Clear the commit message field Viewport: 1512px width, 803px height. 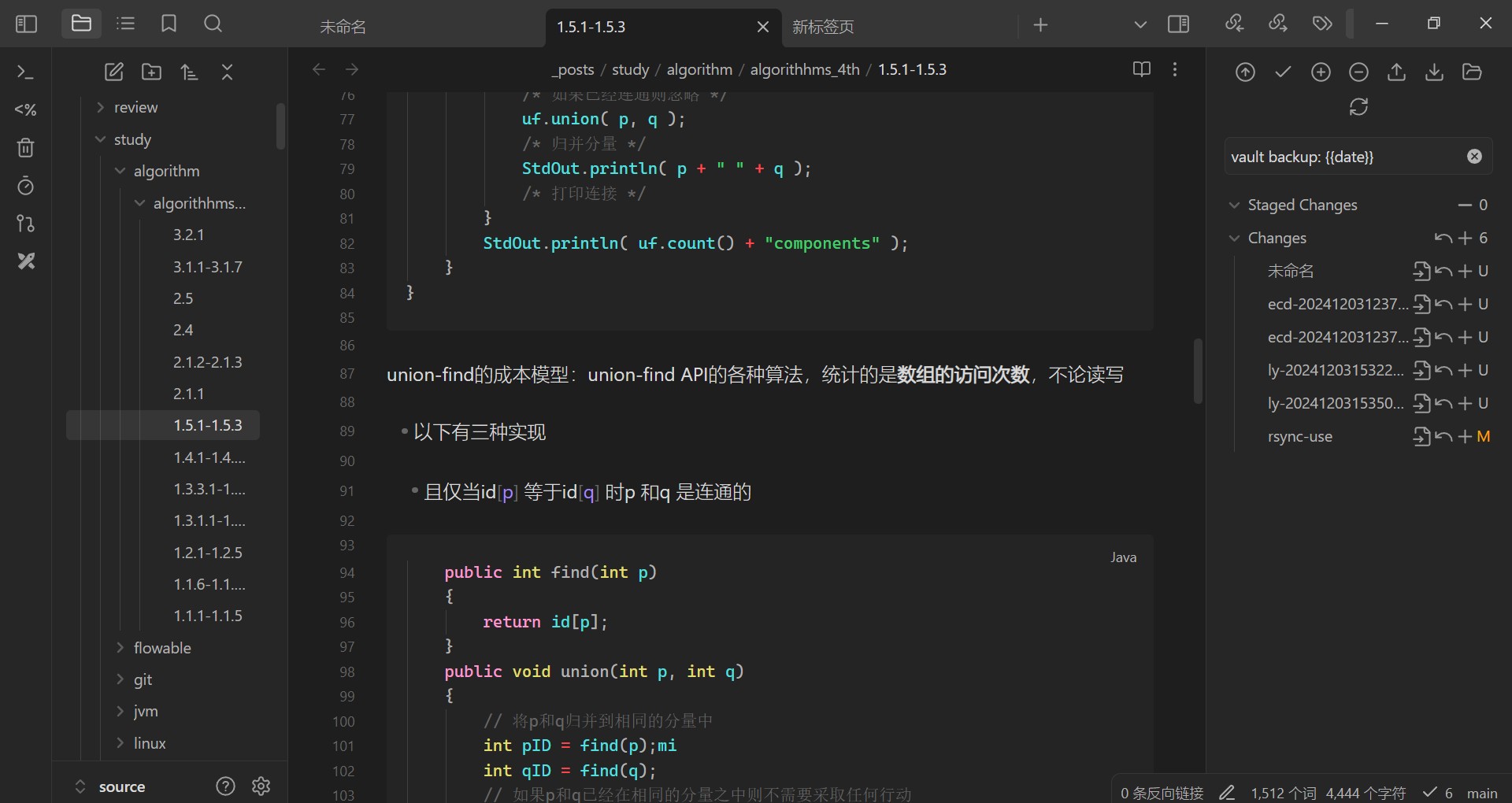pos(1474,157)
